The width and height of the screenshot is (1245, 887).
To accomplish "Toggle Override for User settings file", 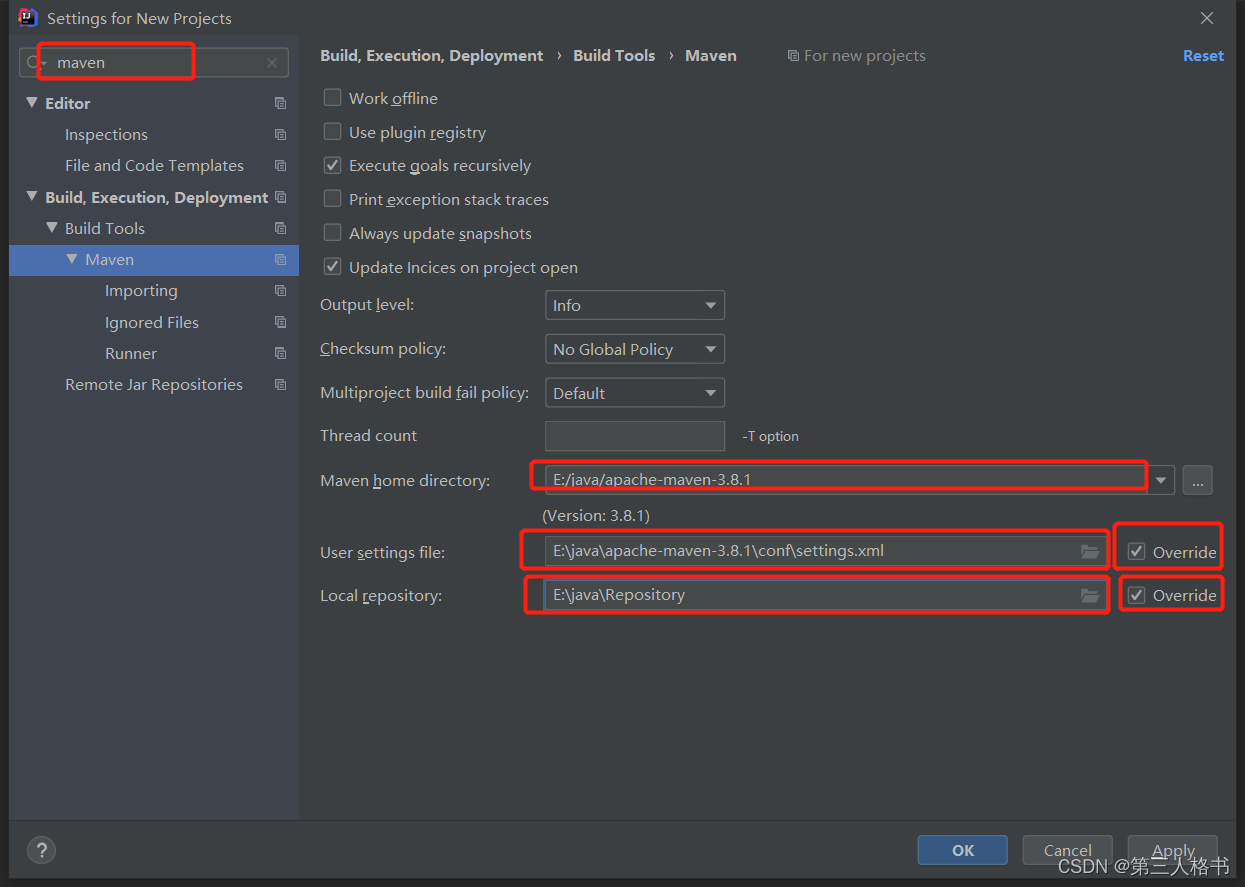I will tap(1137, 551).
